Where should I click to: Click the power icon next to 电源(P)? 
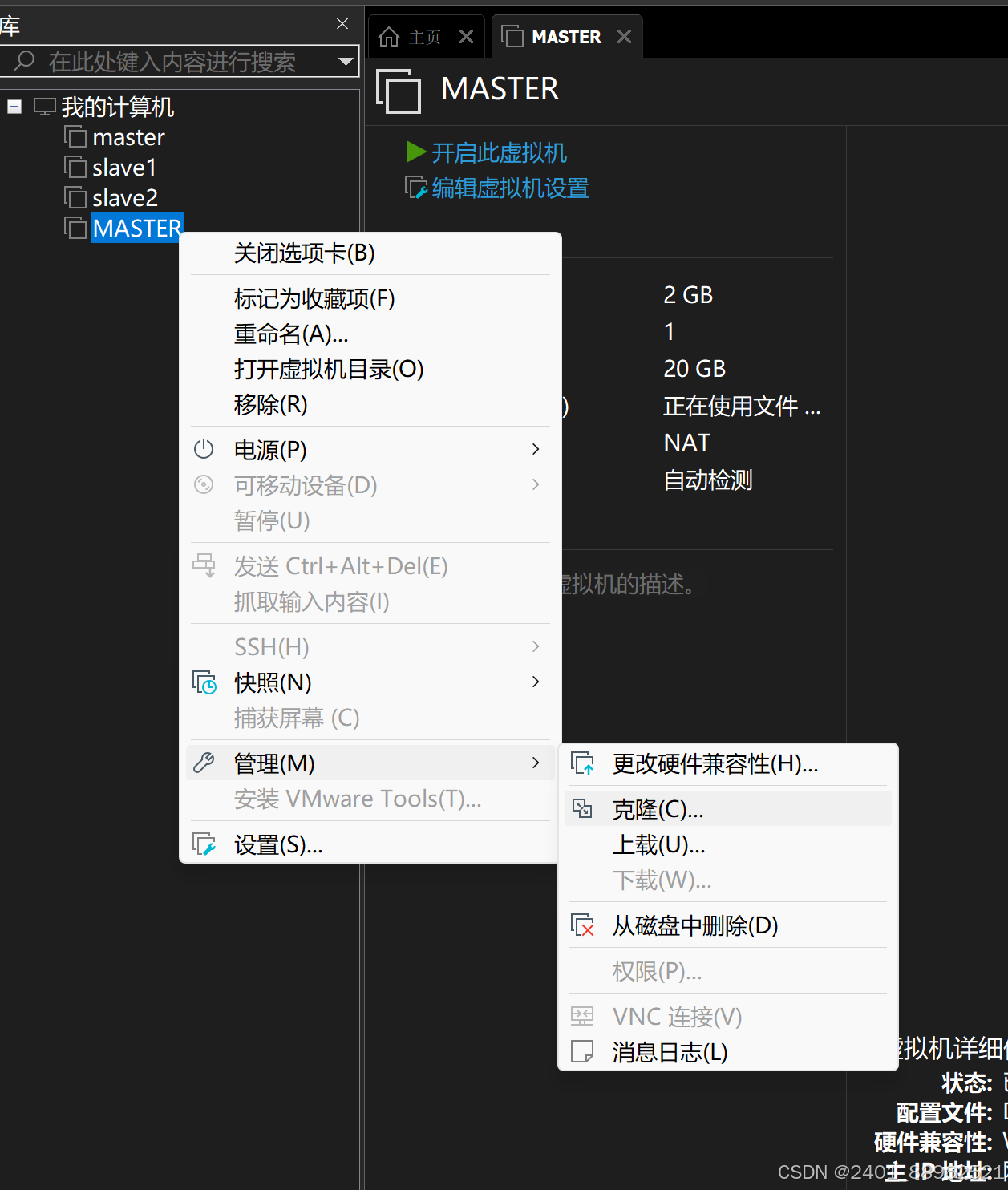point(204,449)
